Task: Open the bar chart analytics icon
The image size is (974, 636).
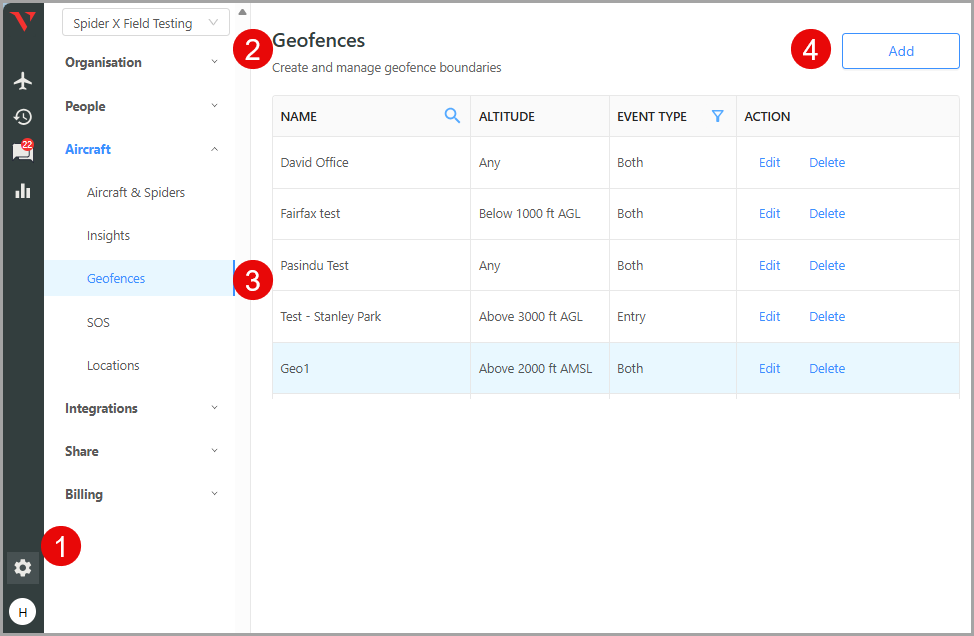Action: point(23,191)
